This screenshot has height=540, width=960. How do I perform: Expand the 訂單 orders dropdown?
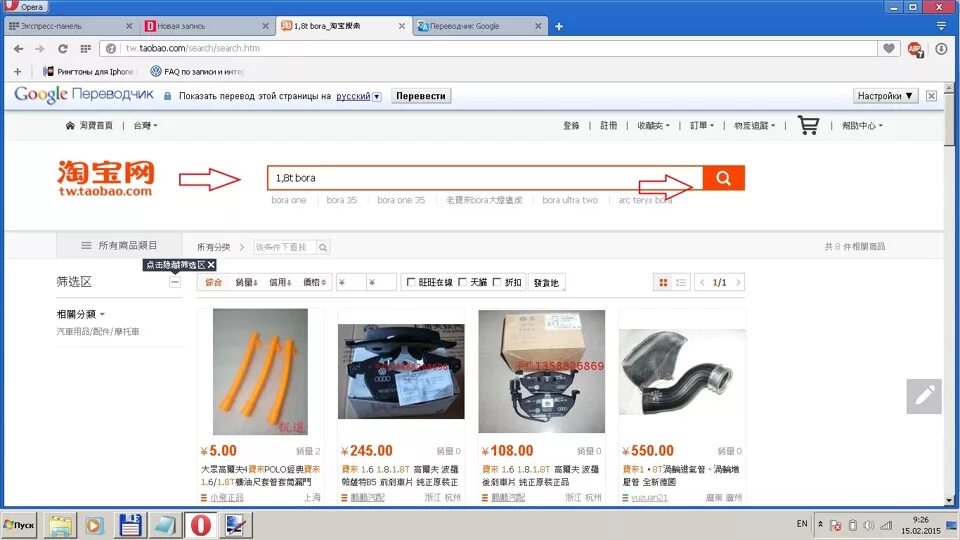tap(702, 125)
